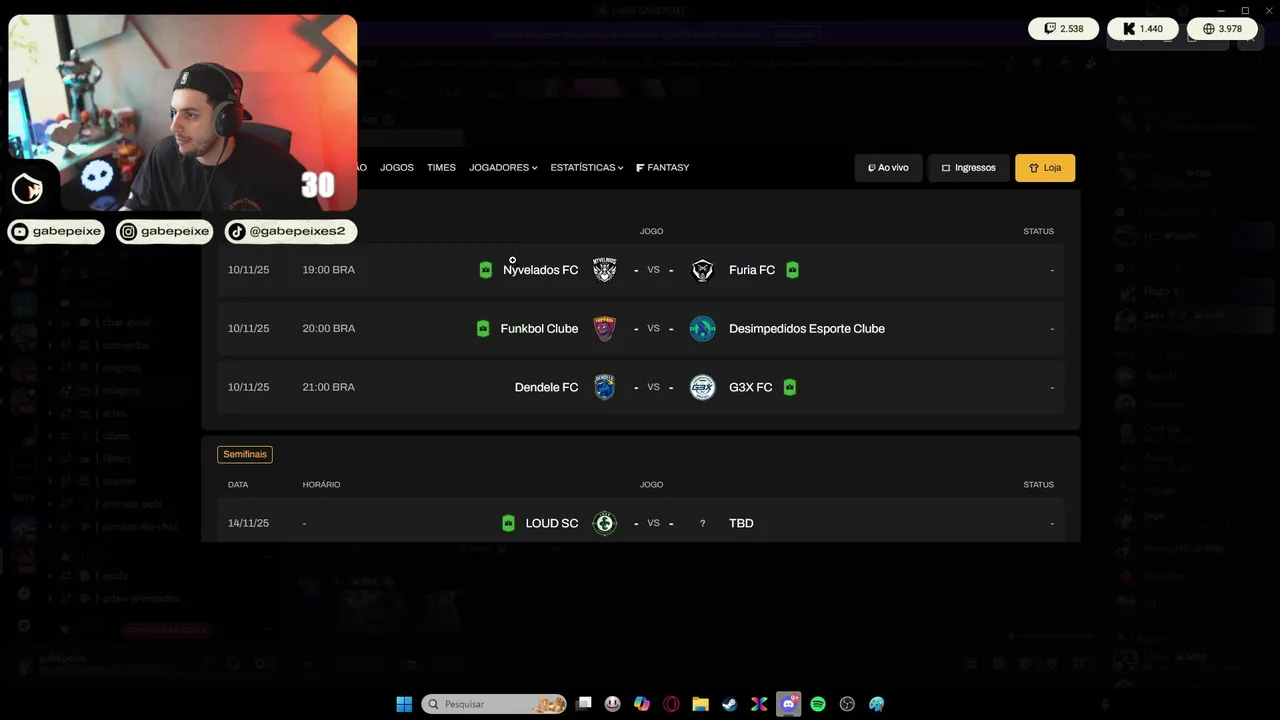Open the FANTASY menu item
1280x720 pixels.
(x=663, y=168)
